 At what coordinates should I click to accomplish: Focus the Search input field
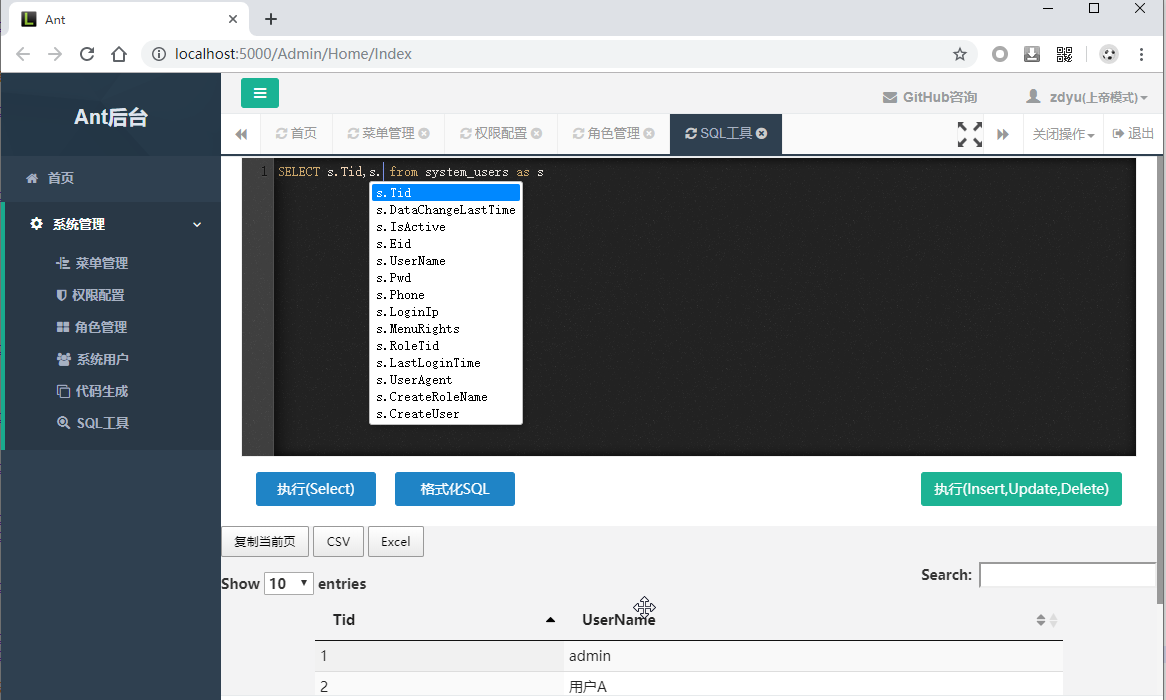pos(1068,575)
